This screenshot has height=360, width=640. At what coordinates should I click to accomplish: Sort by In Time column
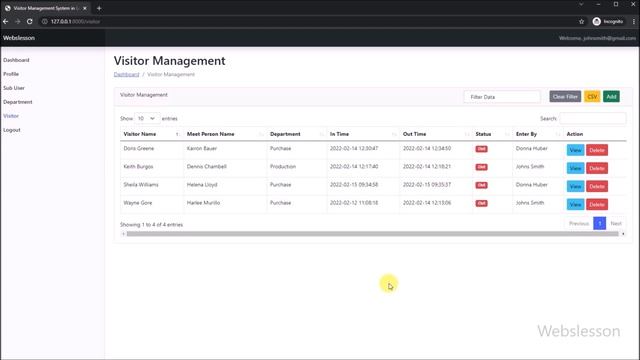tap(363, 134)
